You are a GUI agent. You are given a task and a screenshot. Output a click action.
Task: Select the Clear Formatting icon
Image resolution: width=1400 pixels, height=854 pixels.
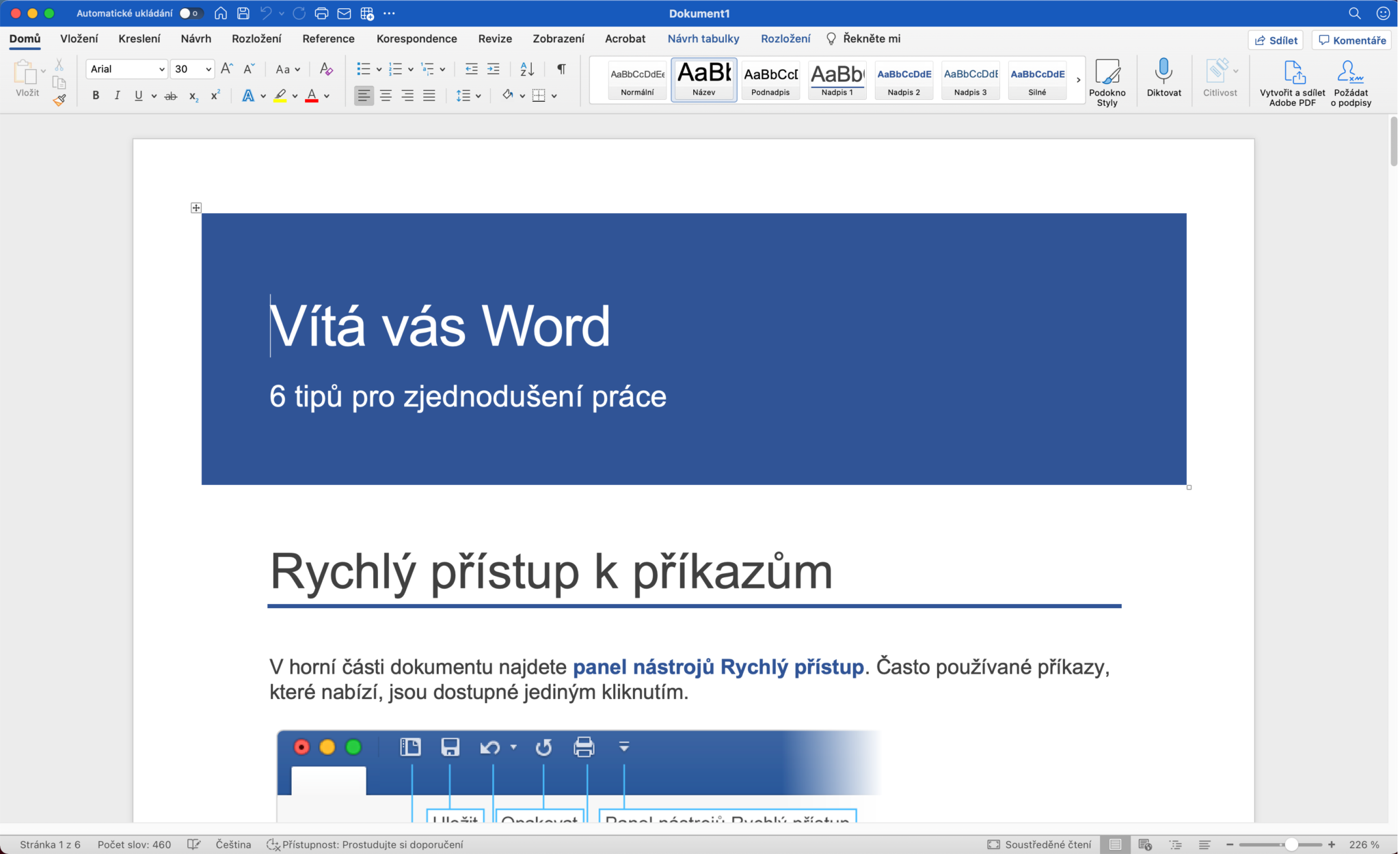pyautogui.click(x=326, y=69)
